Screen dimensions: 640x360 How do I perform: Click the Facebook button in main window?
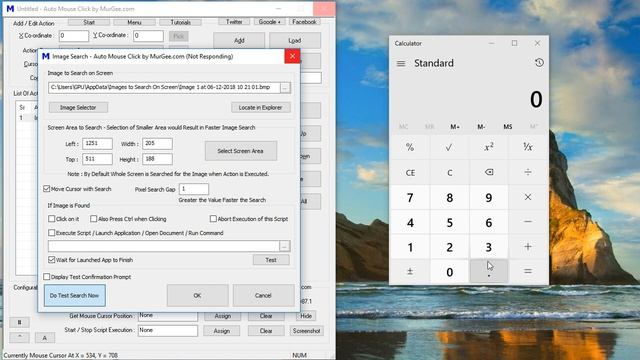click(x=304, y=22)
